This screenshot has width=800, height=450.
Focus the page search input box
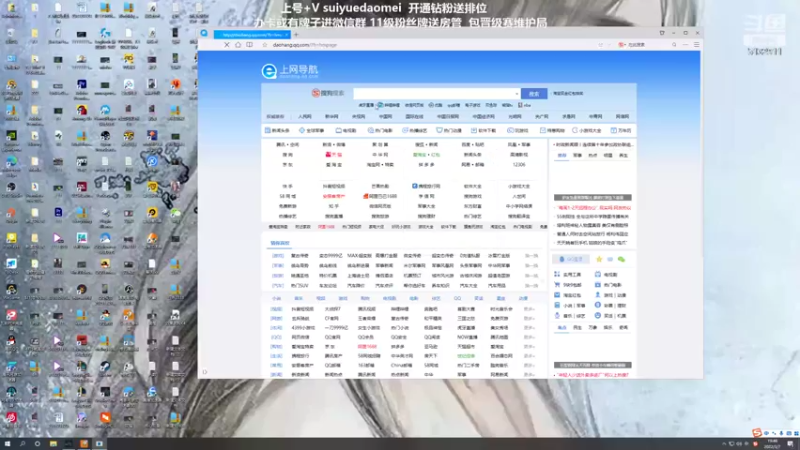click(437, 93)
